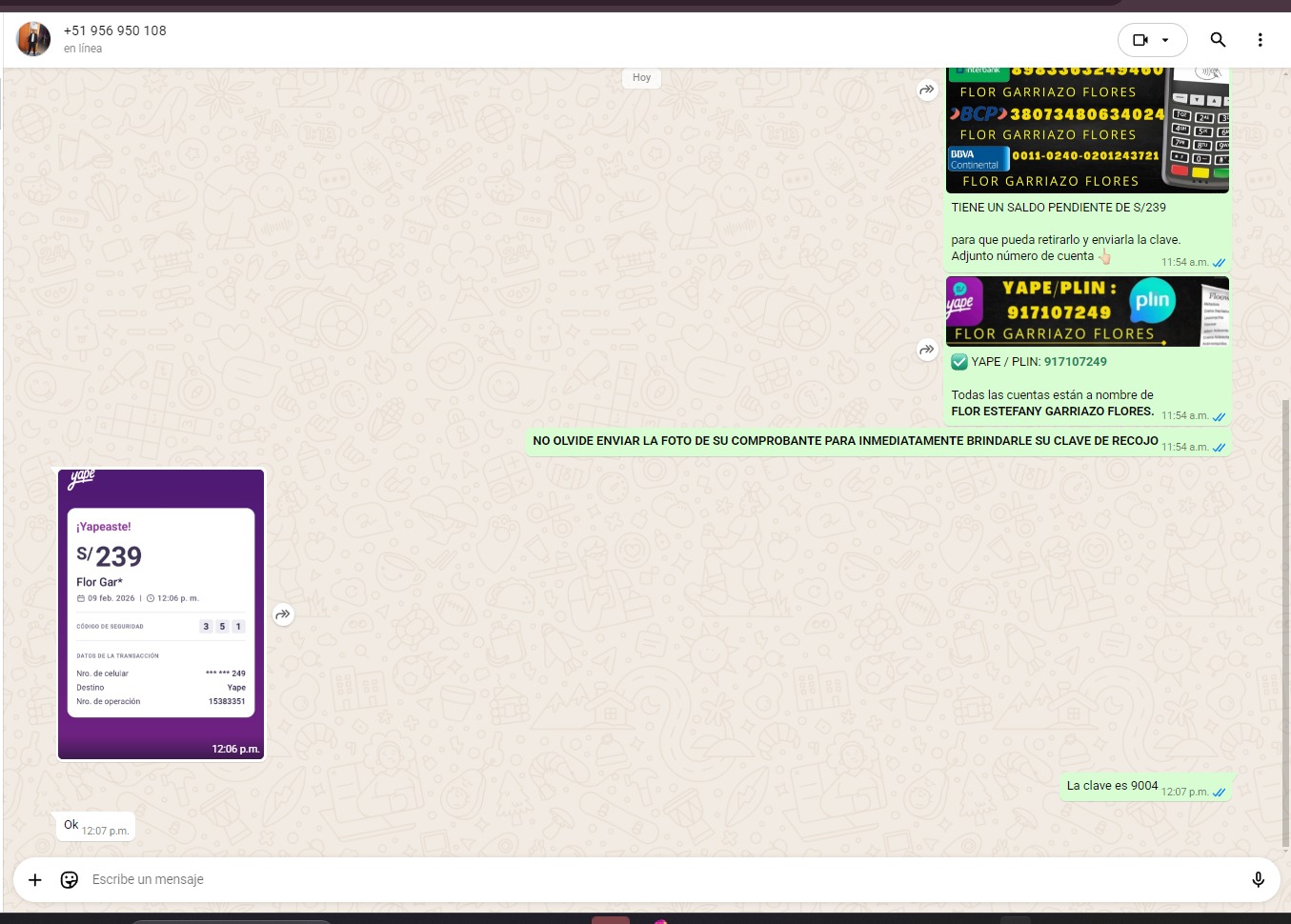Forward the bank accounts image message
1291x924 pixels.
927,90
